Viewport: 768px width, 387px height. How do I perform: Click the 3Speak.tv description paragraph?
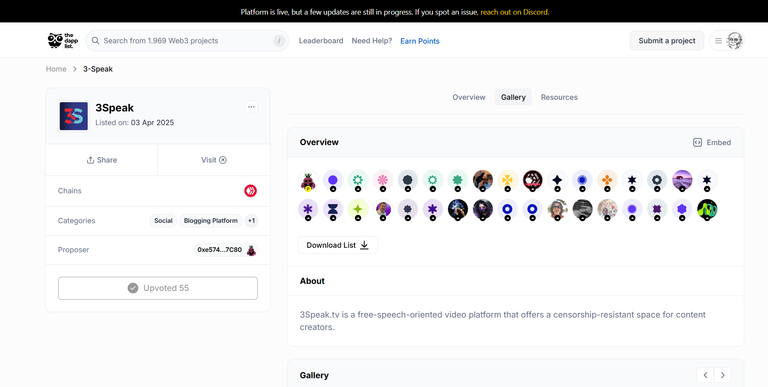503,320
